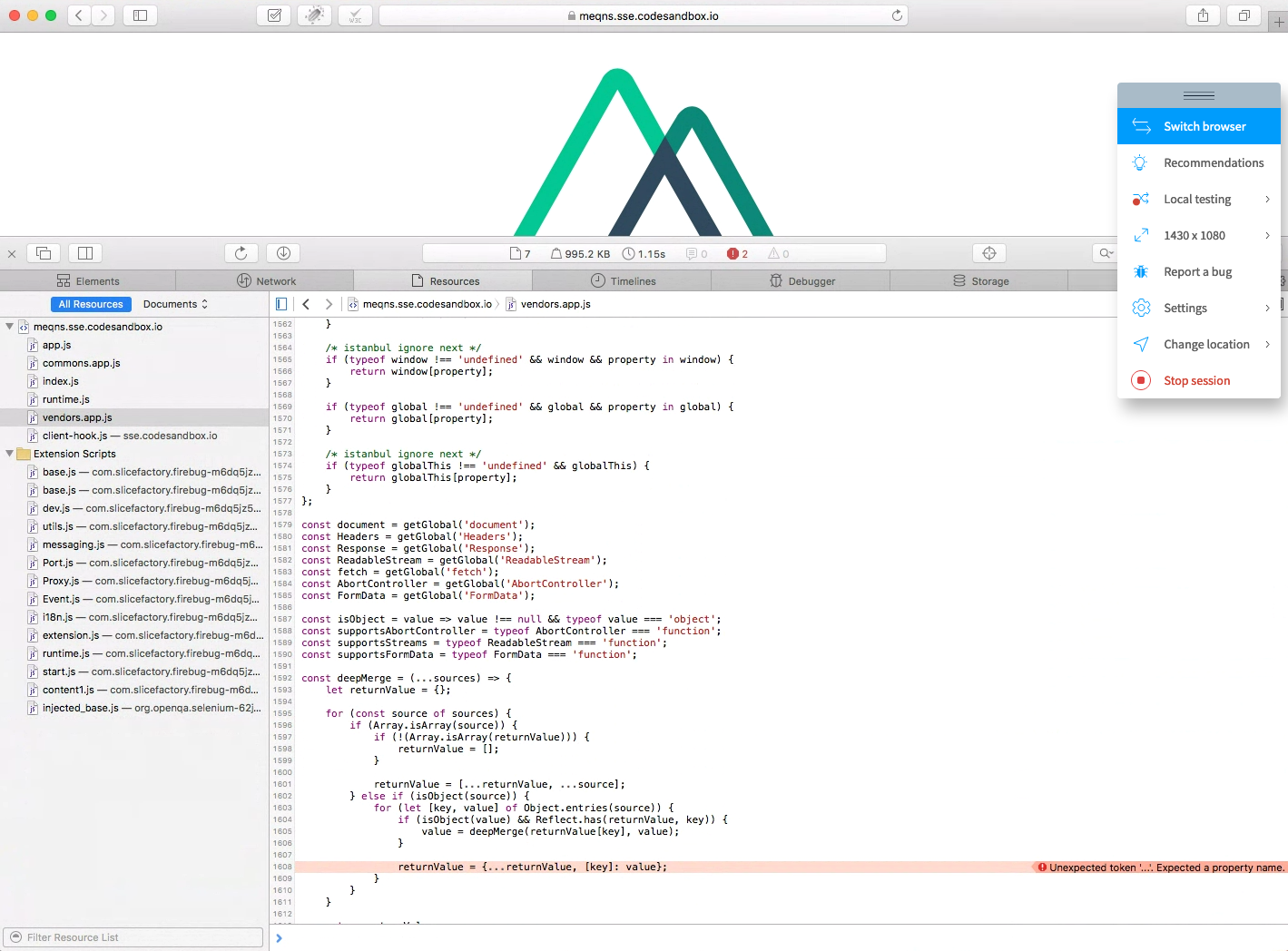
Task: Open inspector search magnifier dropdown
Action: 1106,253
